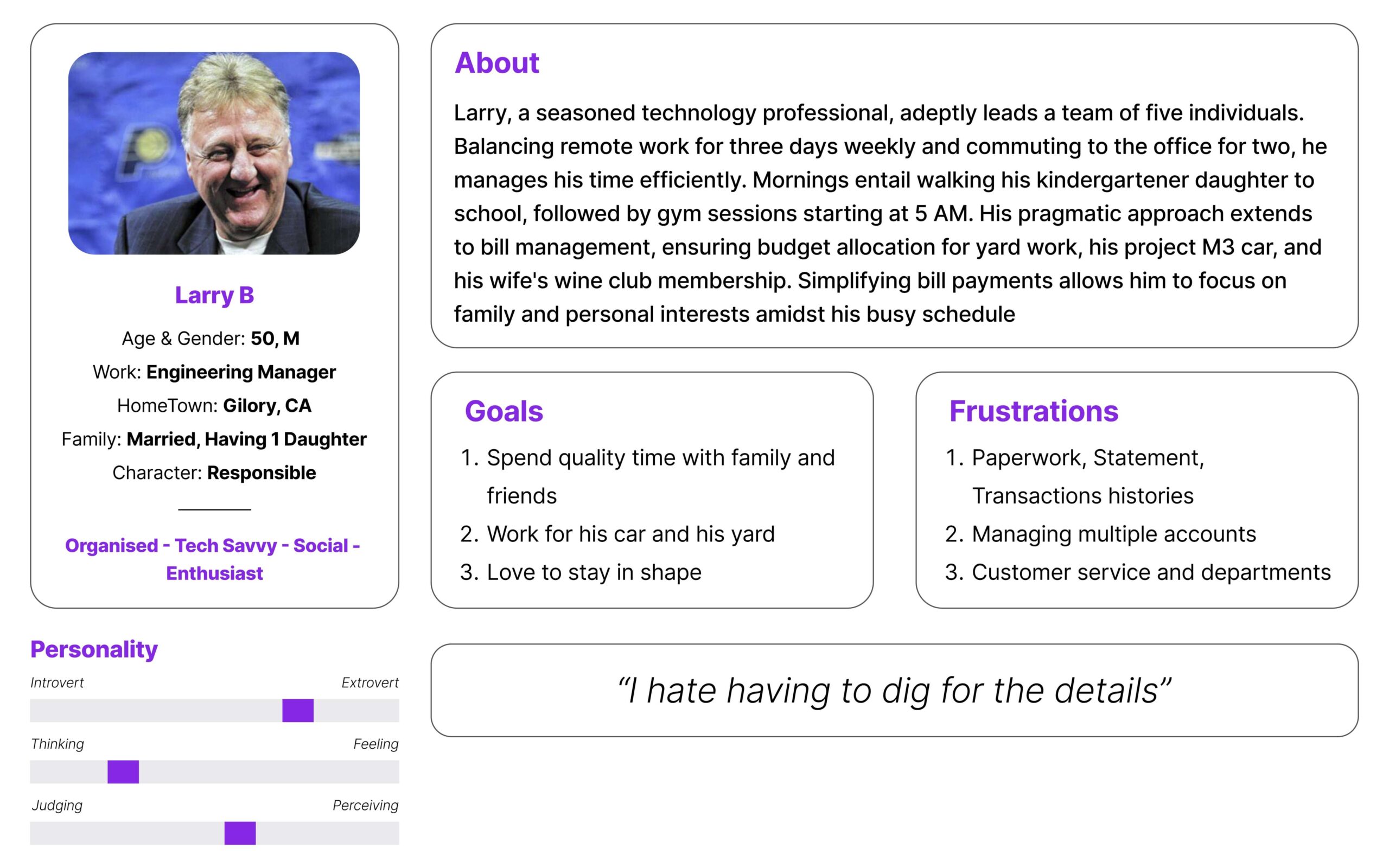The image size is (1389, 868).
Task: Select the "Larry B" name heading
Action: 214,295
